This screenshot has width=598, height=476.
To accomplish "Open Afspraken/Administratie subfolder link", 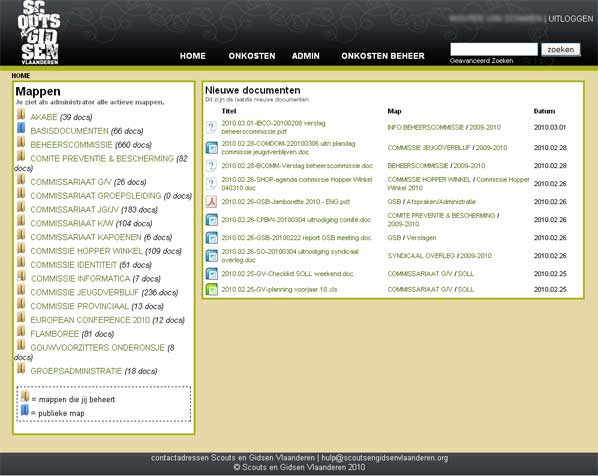I will 441,202.
